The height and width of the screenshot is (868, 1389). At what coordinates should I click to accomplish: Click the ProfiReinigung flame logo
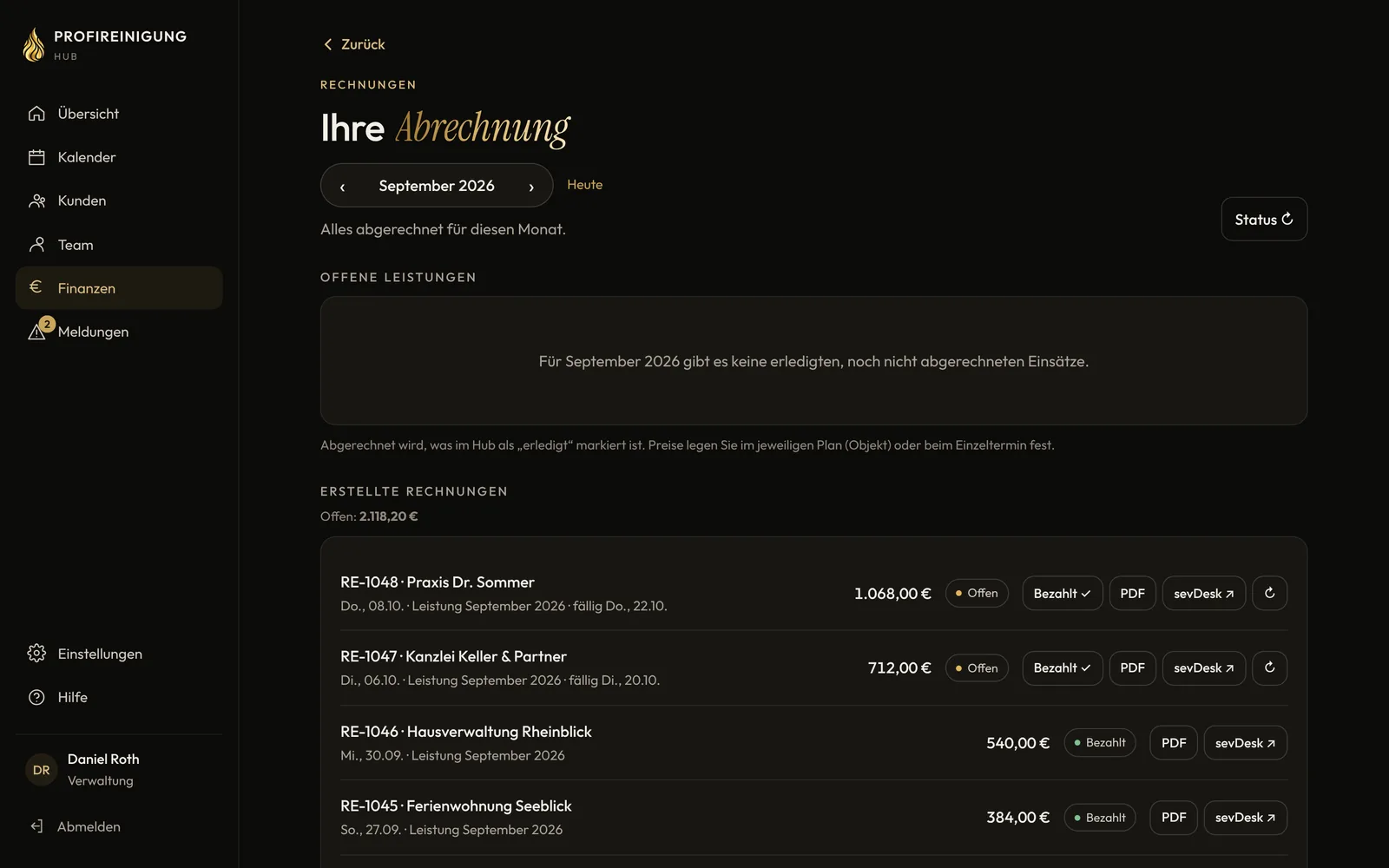coord(34,45)
